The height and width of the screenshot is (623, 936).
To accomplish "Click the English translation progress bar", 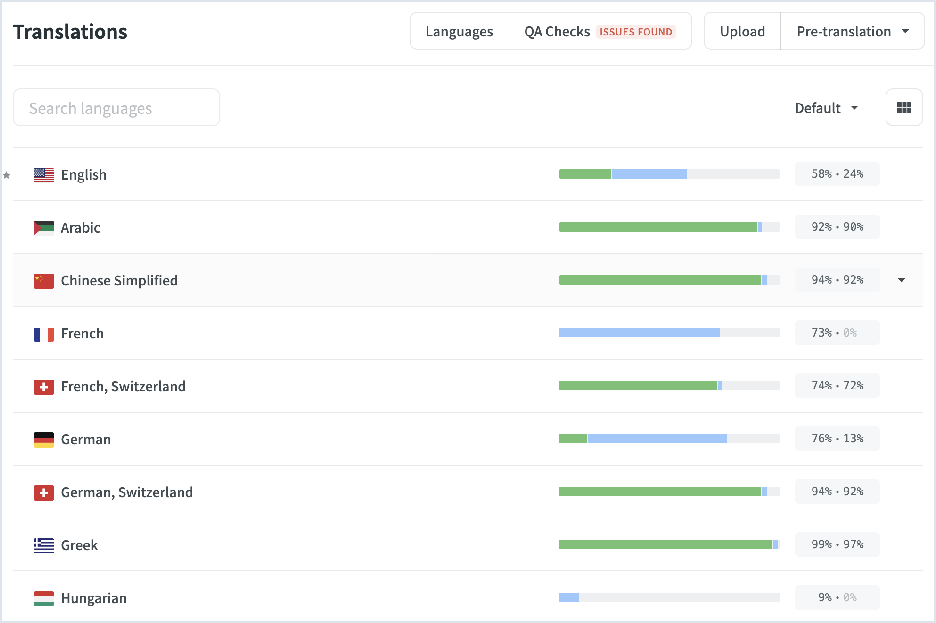I will [x=669, y=174].
